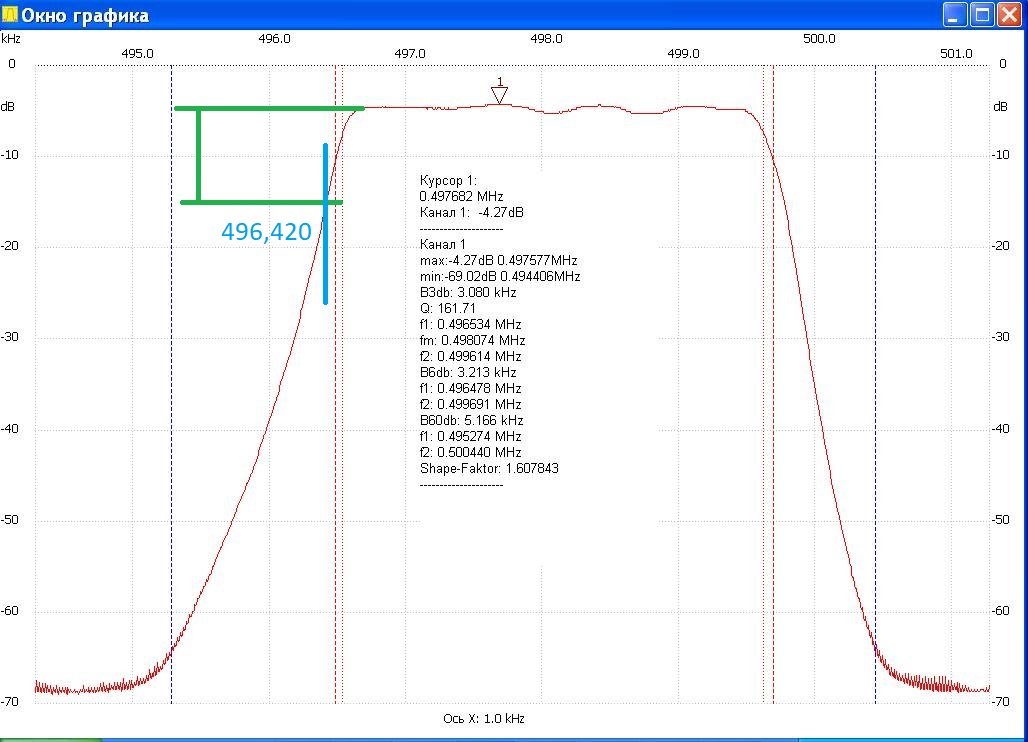
Task: Click the '495.0' frequency axis label
Action: 137,54
